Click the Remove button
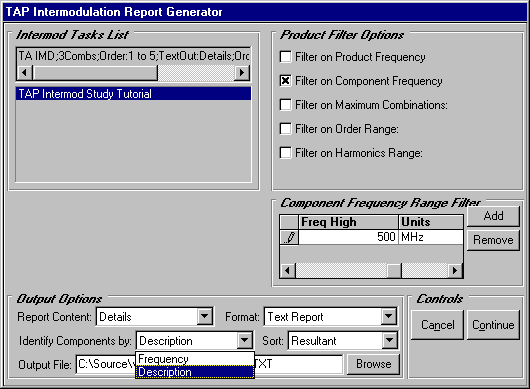 493,240
